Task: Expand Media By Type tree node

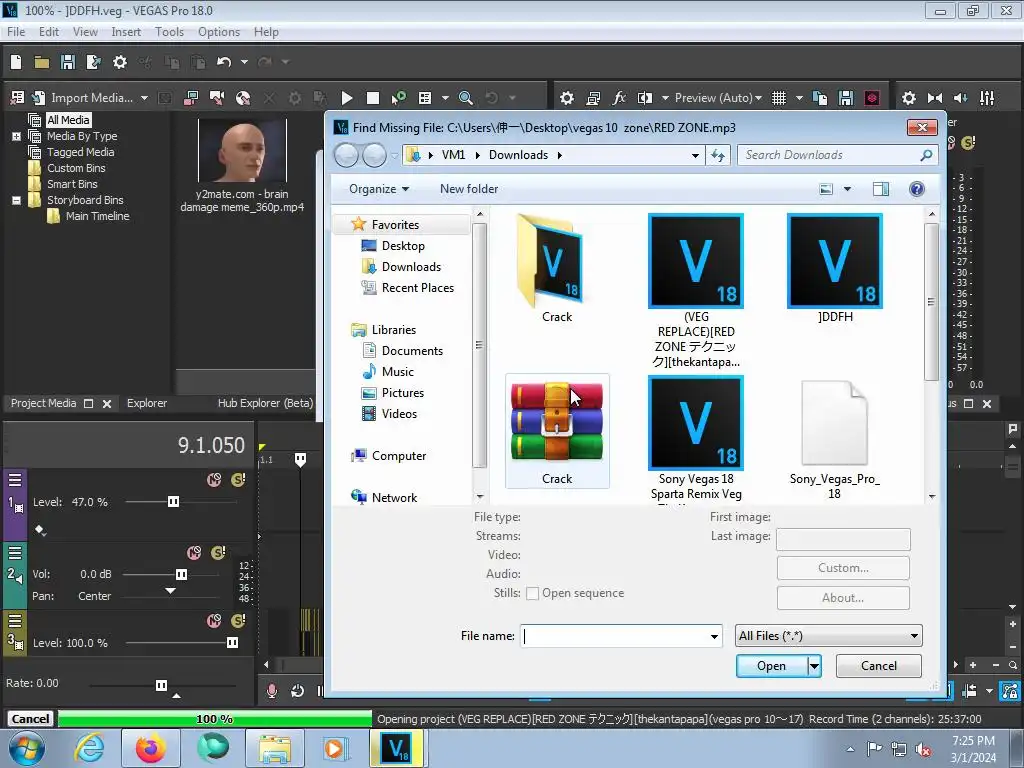Action: pos(16,136)
